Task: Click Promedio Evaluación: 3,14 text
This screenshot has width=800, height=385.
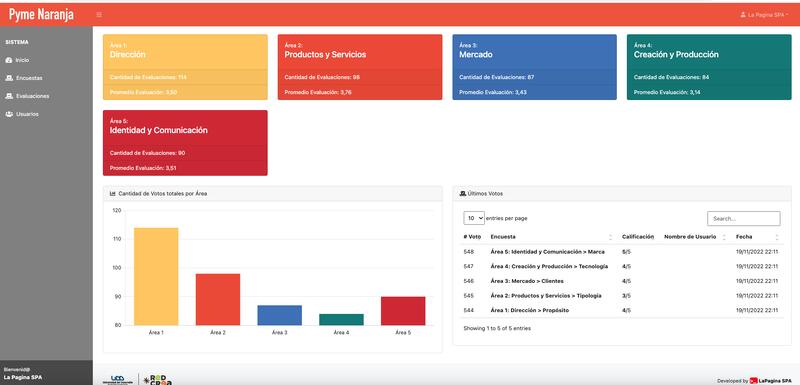Action: (667, 92)
